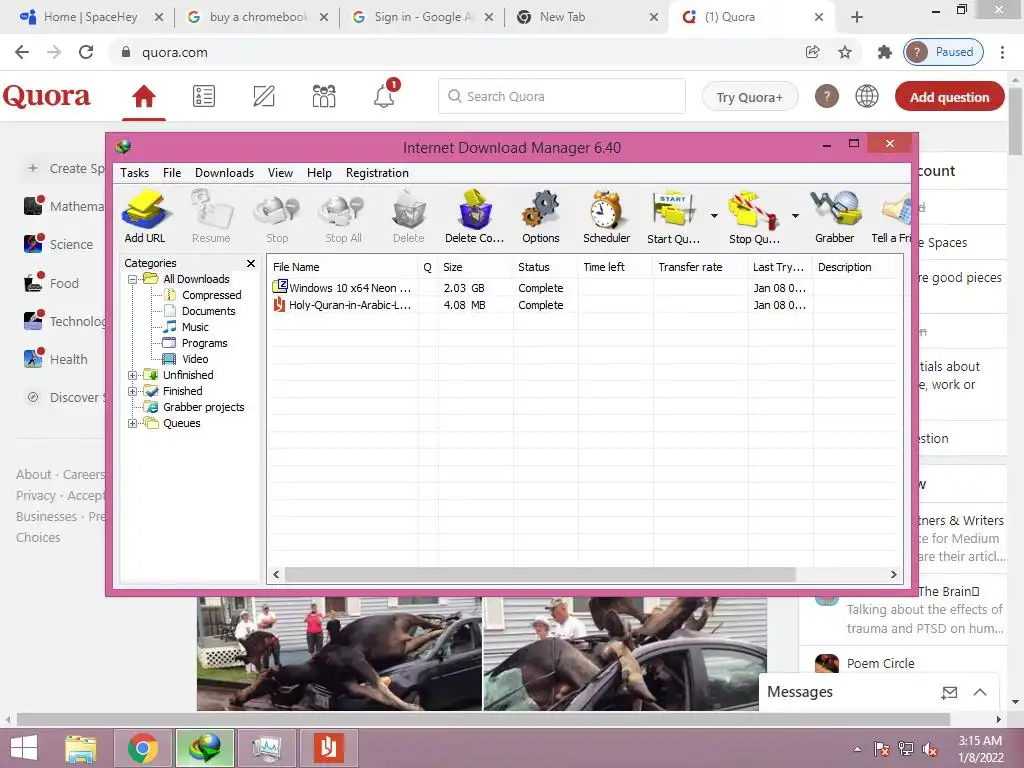Sort by Size column header
1024x768 pixels.
[475, 267]
